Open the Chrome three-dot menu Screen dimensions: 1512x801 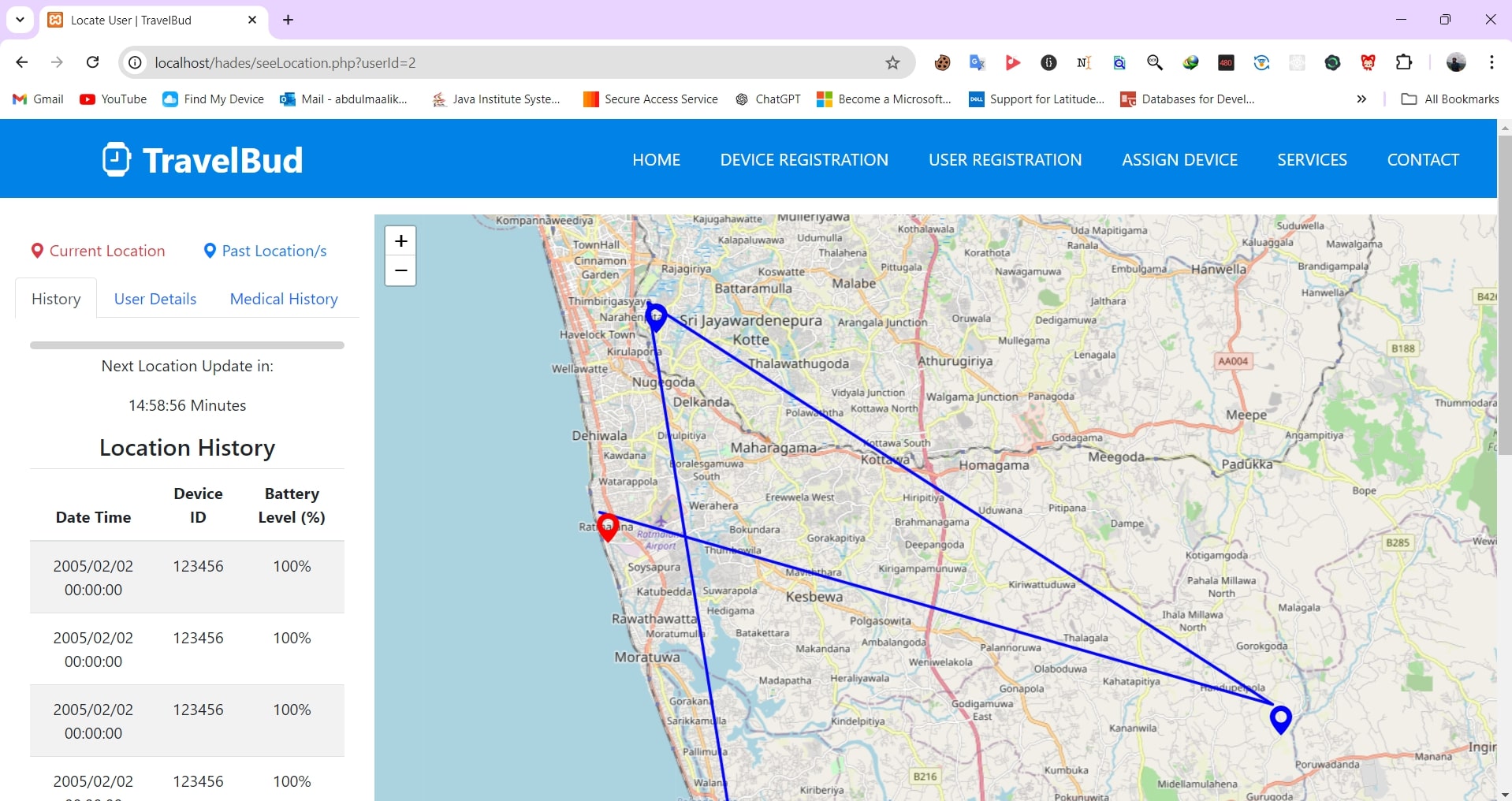[x=1492, y=63]
